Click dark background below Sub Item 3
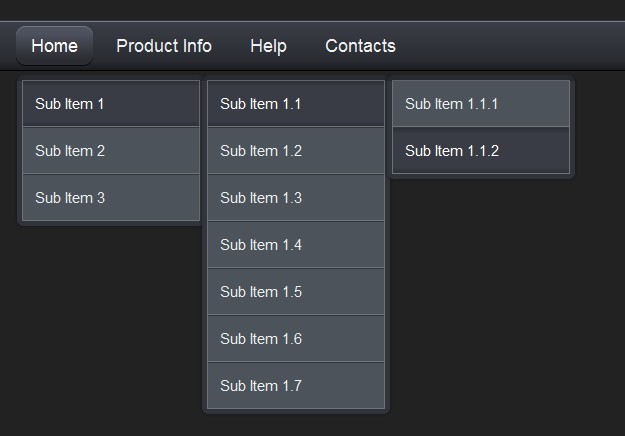Screen dimensions: 625x436 coord(100,320)
